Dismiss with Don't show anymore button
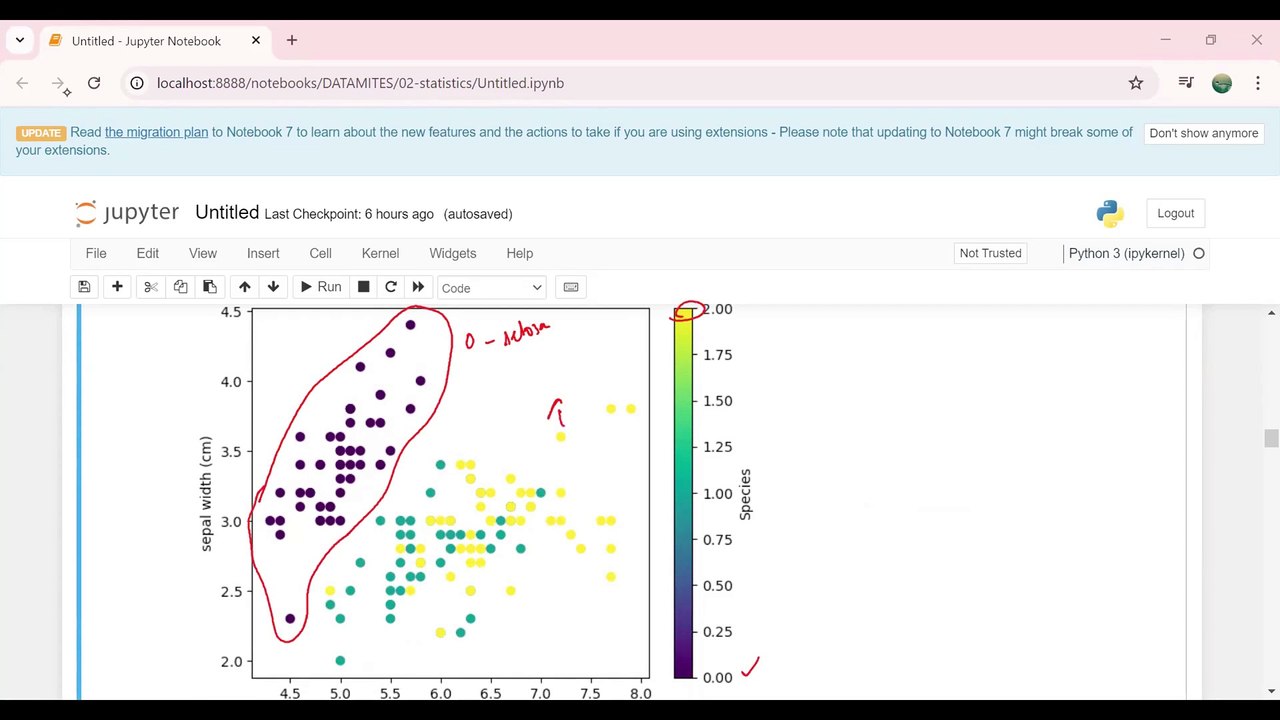The height and width of the screenshot is (720, 1280). [x=1204, y=133]
